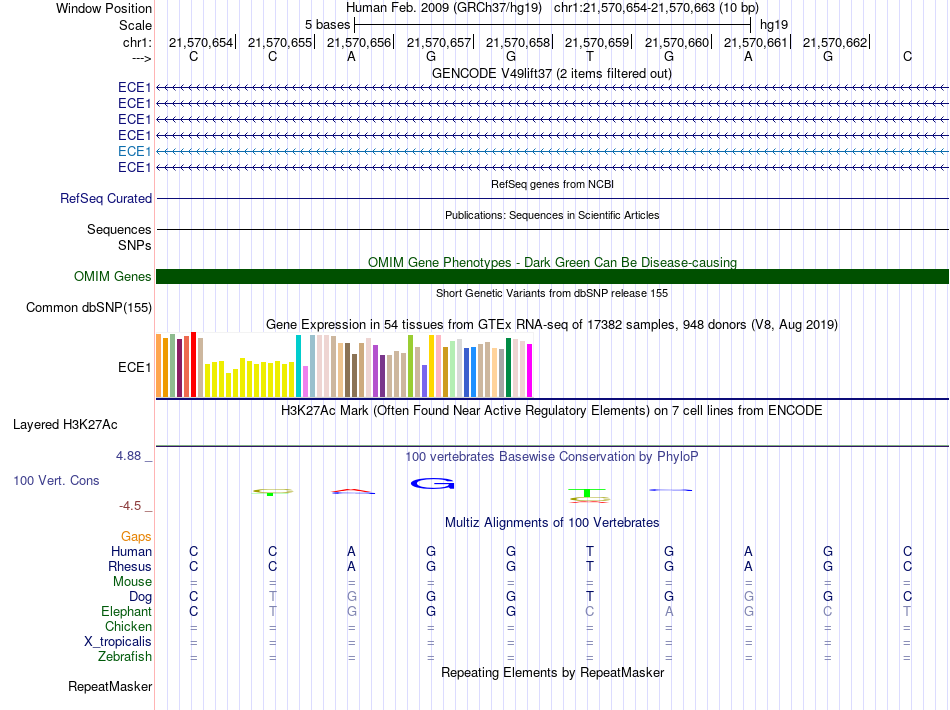The image size is (950, 710).
Task: Select the large blue G conservation logo
Action: coord(432,483)
